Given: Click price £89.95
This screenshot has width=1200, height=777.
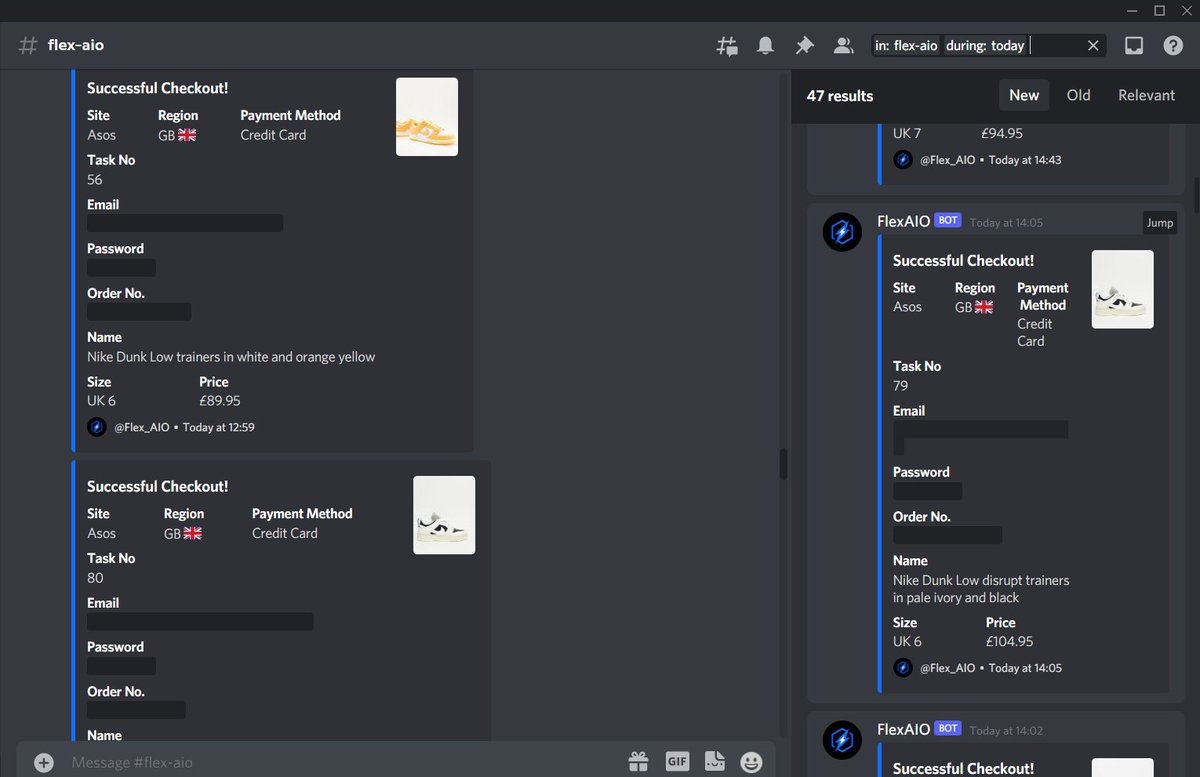Looking at the screenshot, I should 220,400.
